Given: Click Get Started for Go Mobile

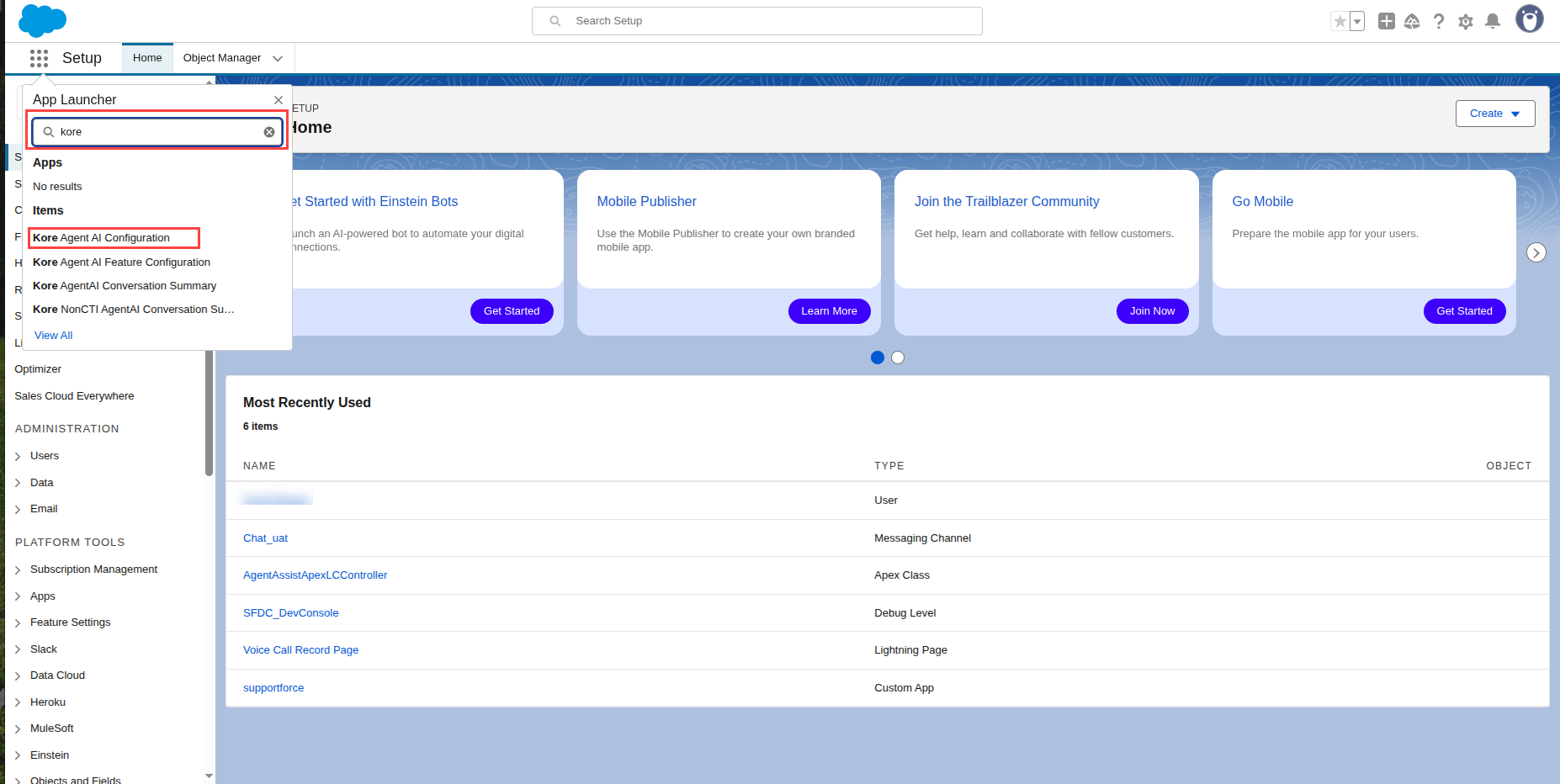Looking at the screenshot, I should click(x=1464, y=311).
